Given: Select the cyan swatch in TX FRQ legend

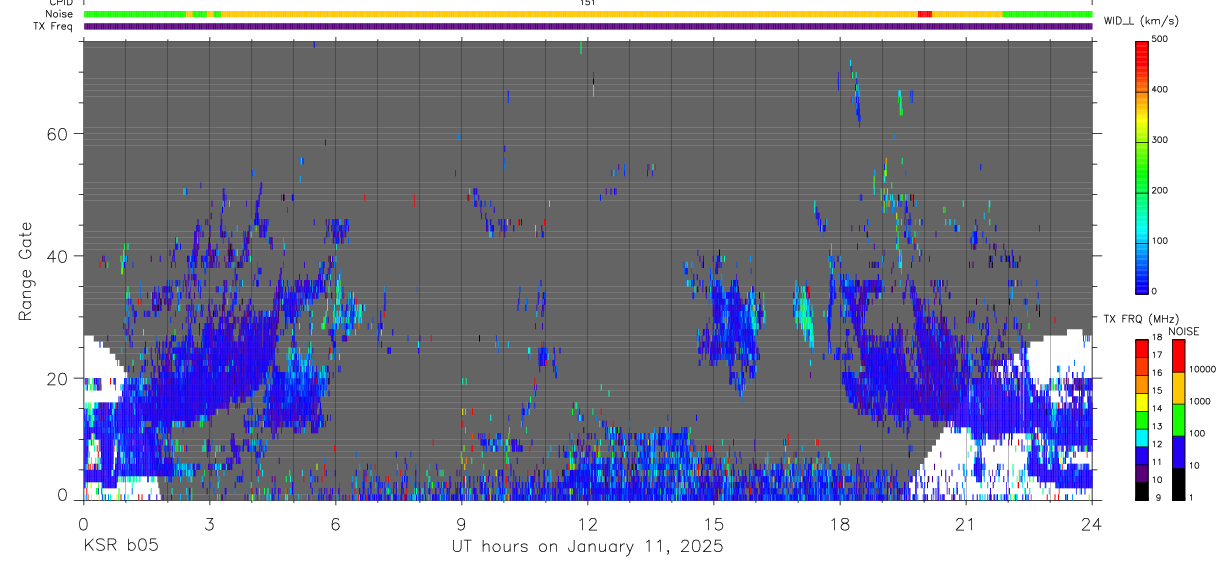Looking at the screenshot, I should tap(1142, 438).
